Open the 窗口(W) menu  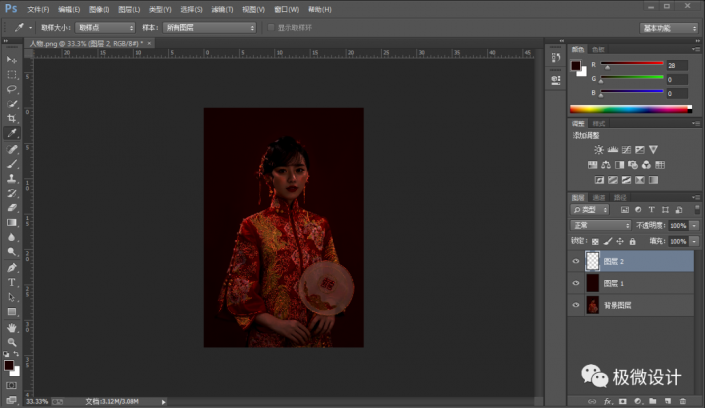pyautogui.click(x=286, y=9)
